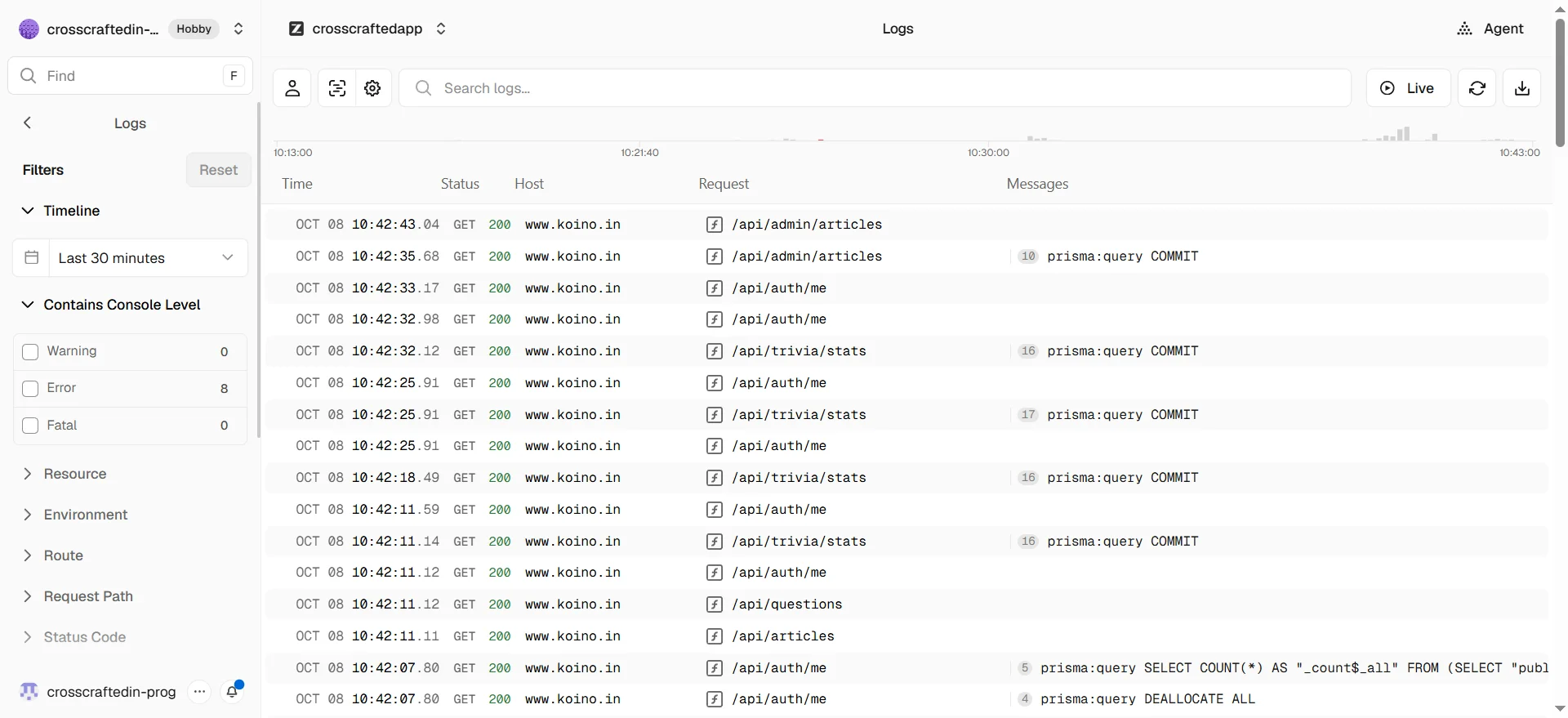Click the Find input in sidebar
Screen dimensions: 1568x718
[130, 76]
